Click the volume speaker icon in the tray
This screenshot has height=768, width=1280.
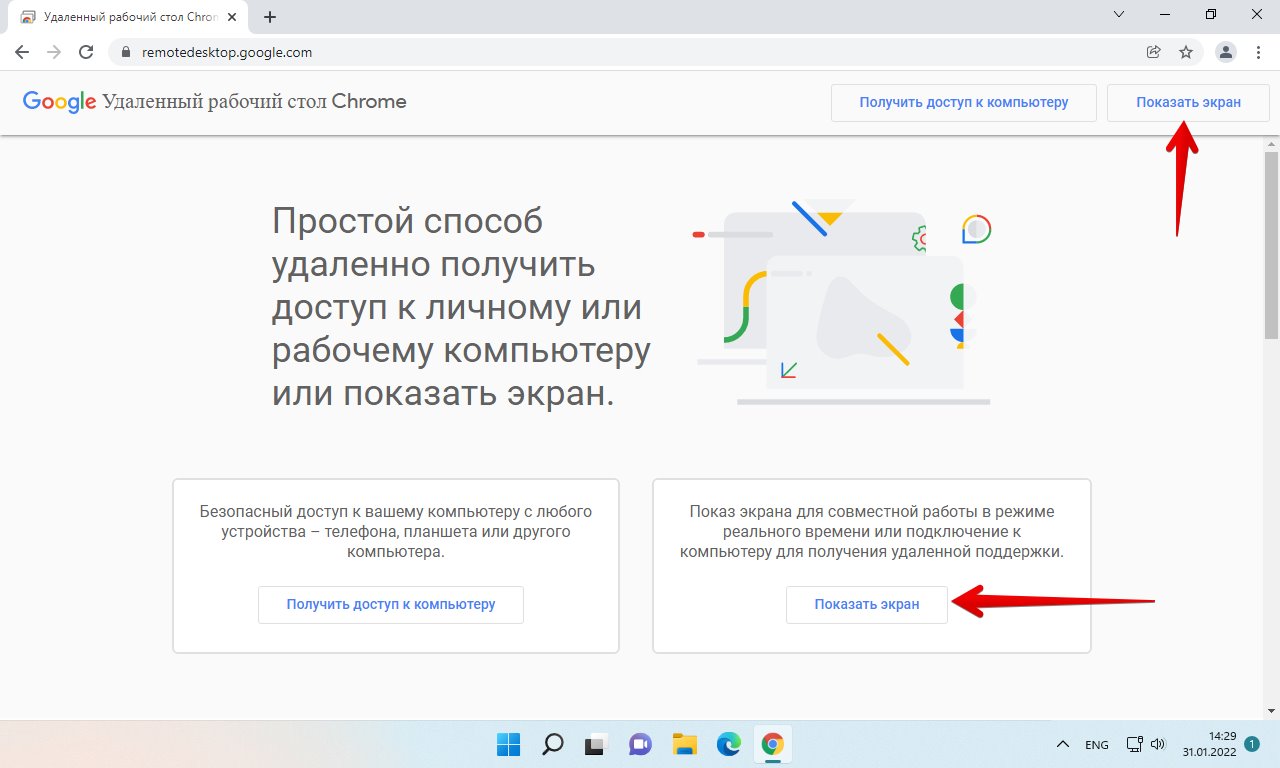[x=1157, y=744]
